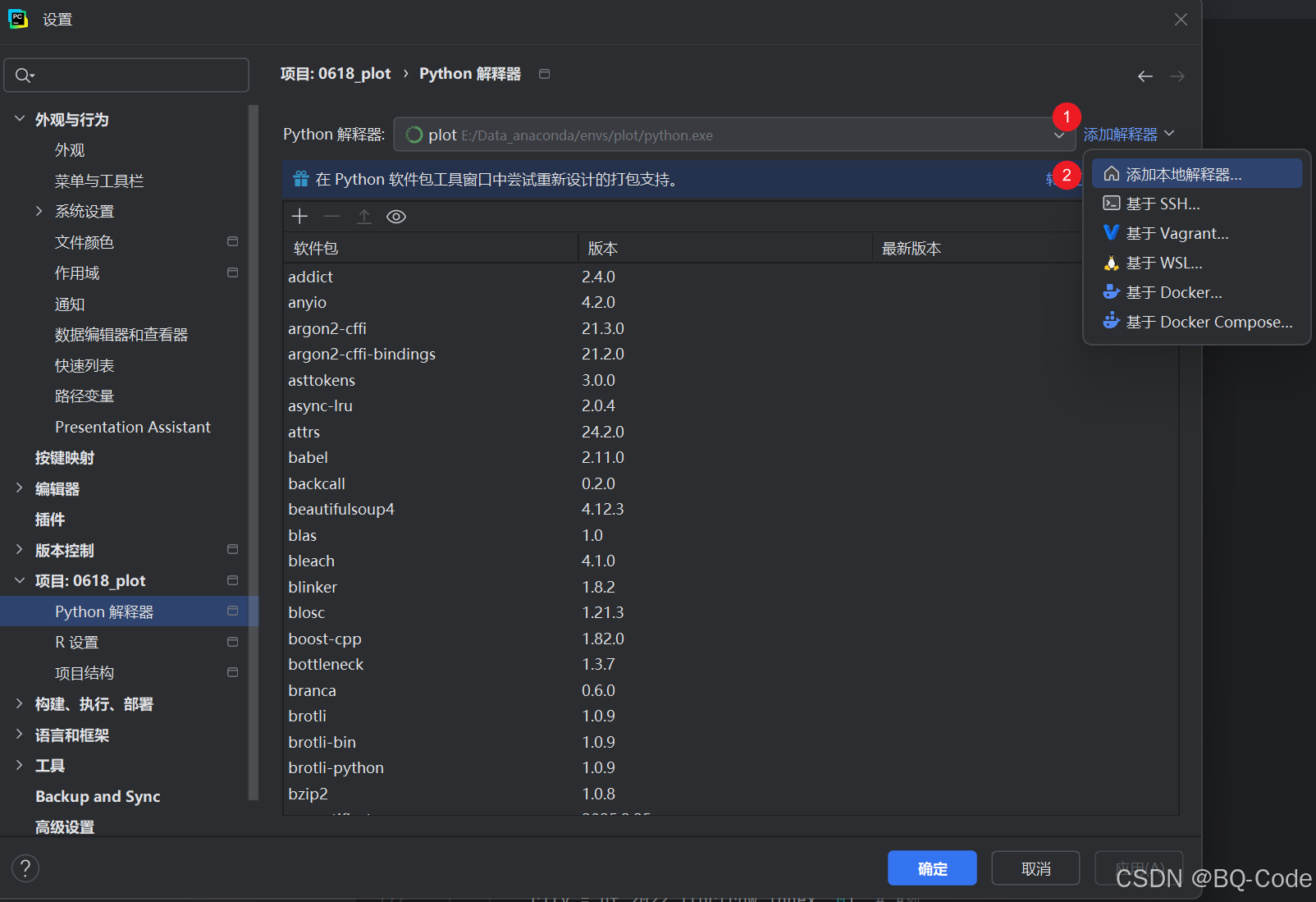
Task: Click the 取消 button to discard changes
Action: [x=1035, y=868]
